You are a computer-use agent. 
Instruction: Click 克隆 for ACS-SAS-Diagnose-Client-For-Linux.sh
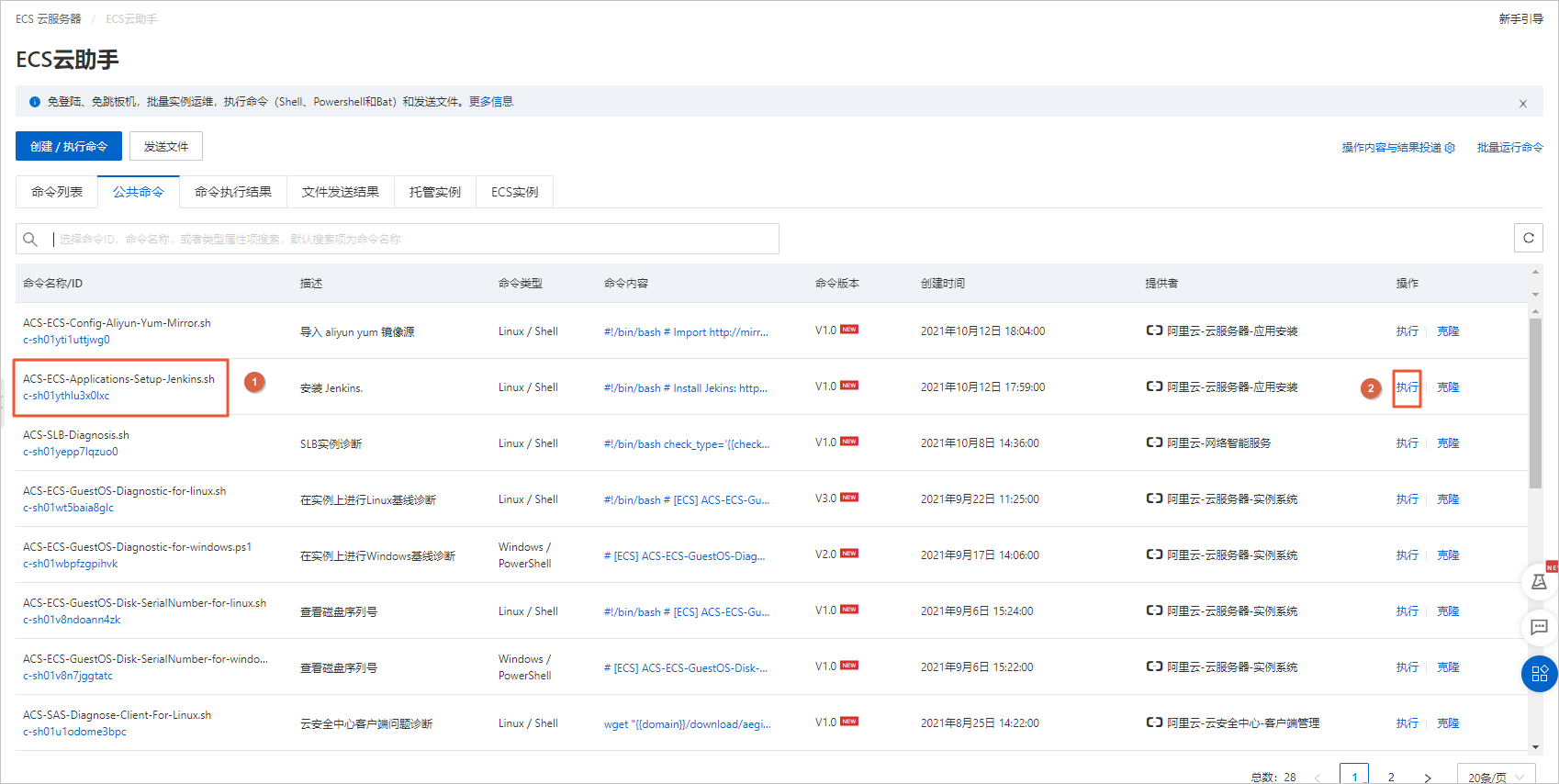(1448, 723)
